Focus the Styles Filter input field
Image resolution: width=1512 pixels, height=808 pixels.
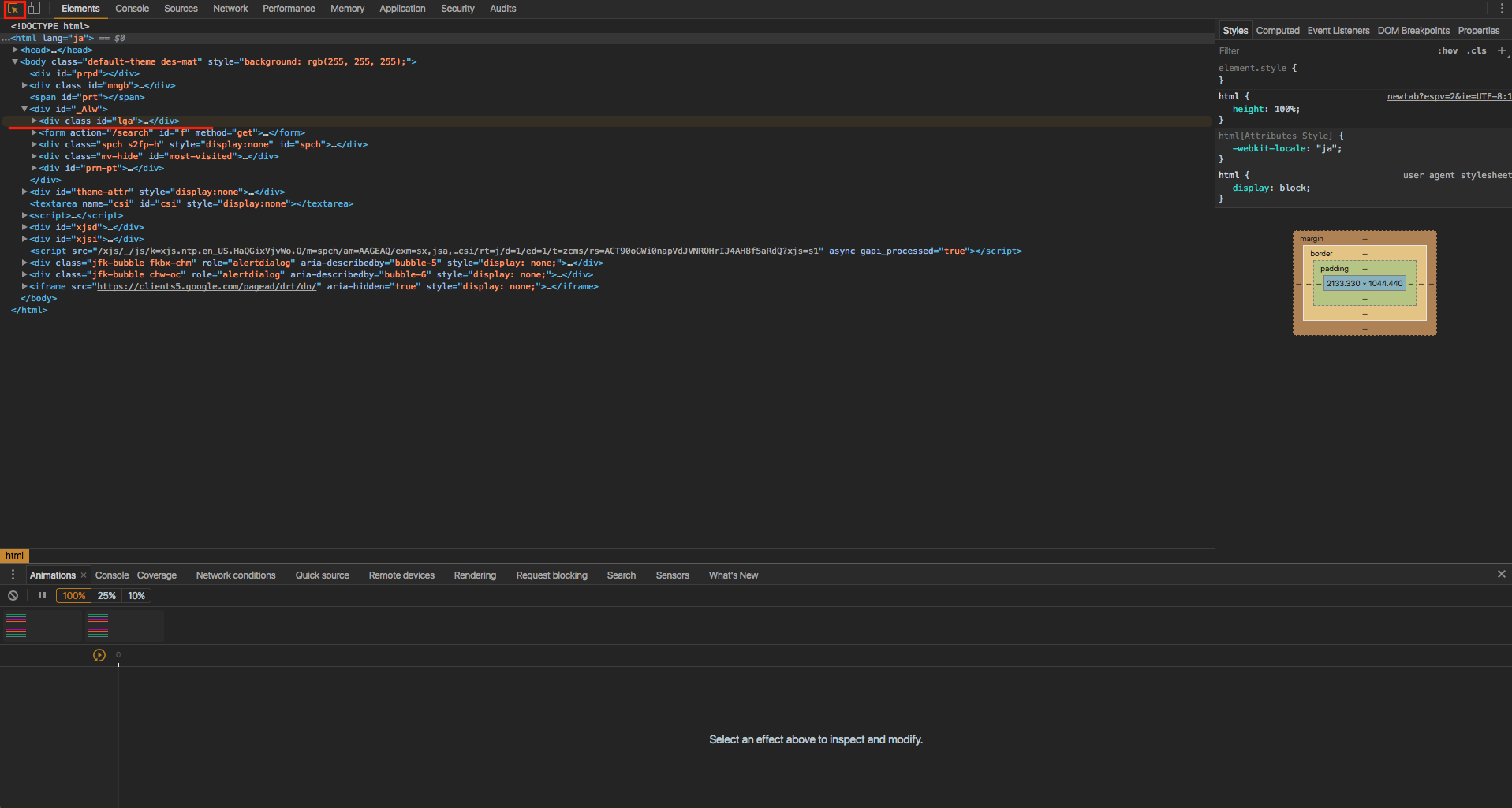click(1325, 50)
